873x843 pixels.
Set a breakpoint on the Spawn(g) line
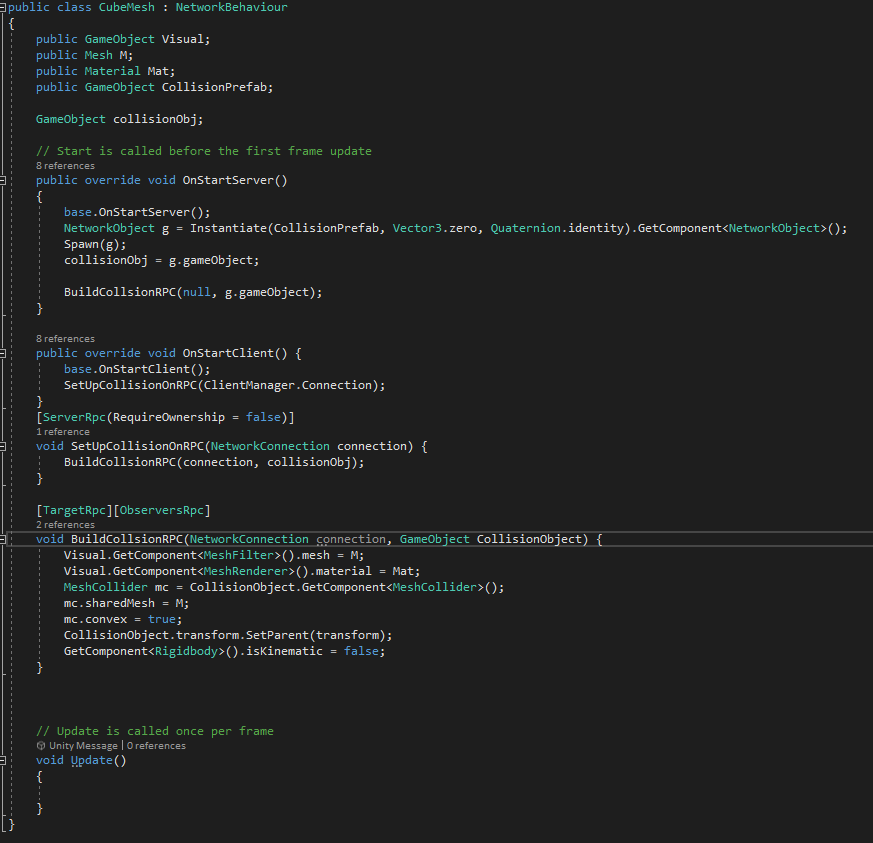10,243
